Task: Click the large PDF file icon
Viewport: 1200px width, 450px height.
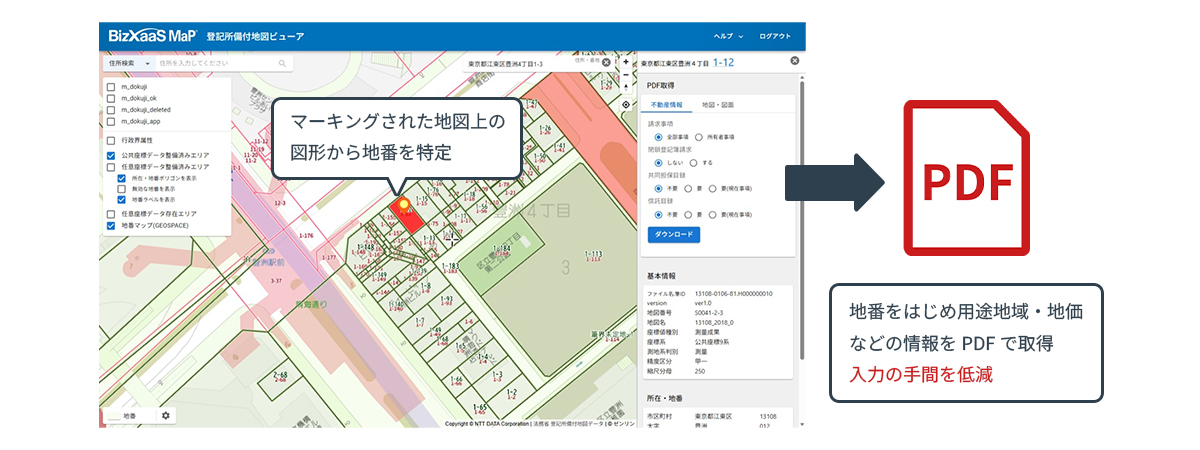Action: 967,177
